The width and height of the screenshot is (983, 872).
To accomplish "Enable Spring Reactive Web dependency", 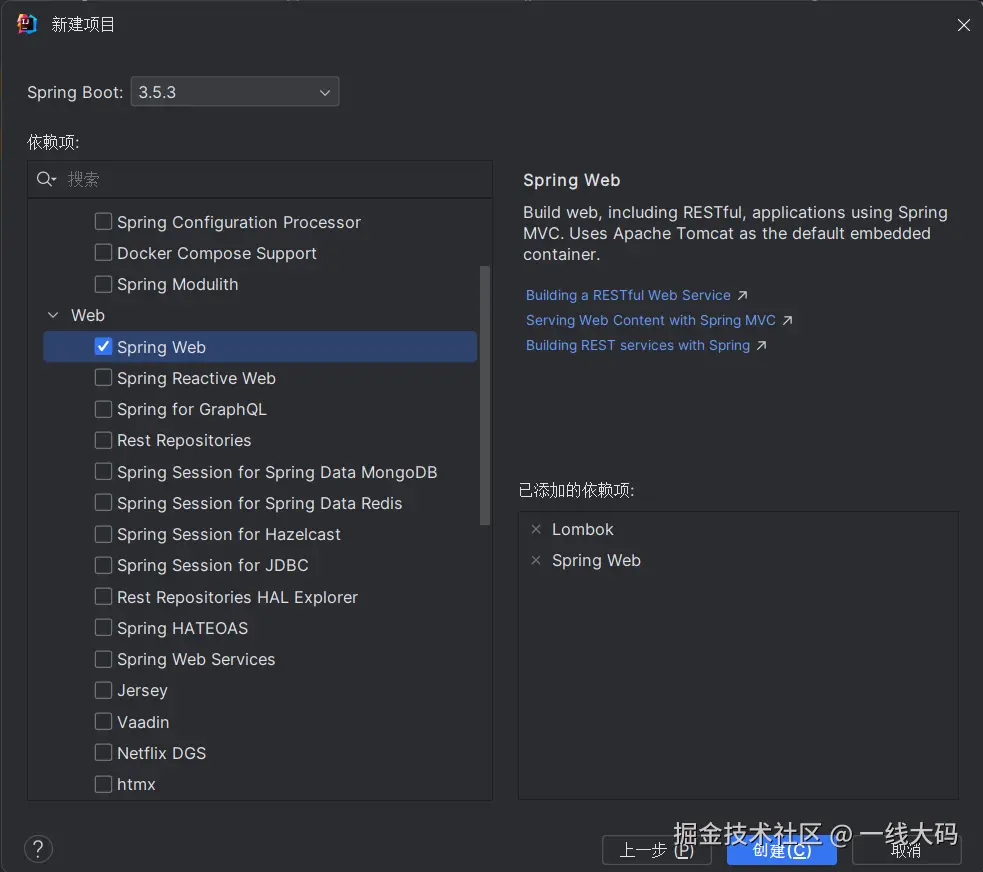I will 103,377.
